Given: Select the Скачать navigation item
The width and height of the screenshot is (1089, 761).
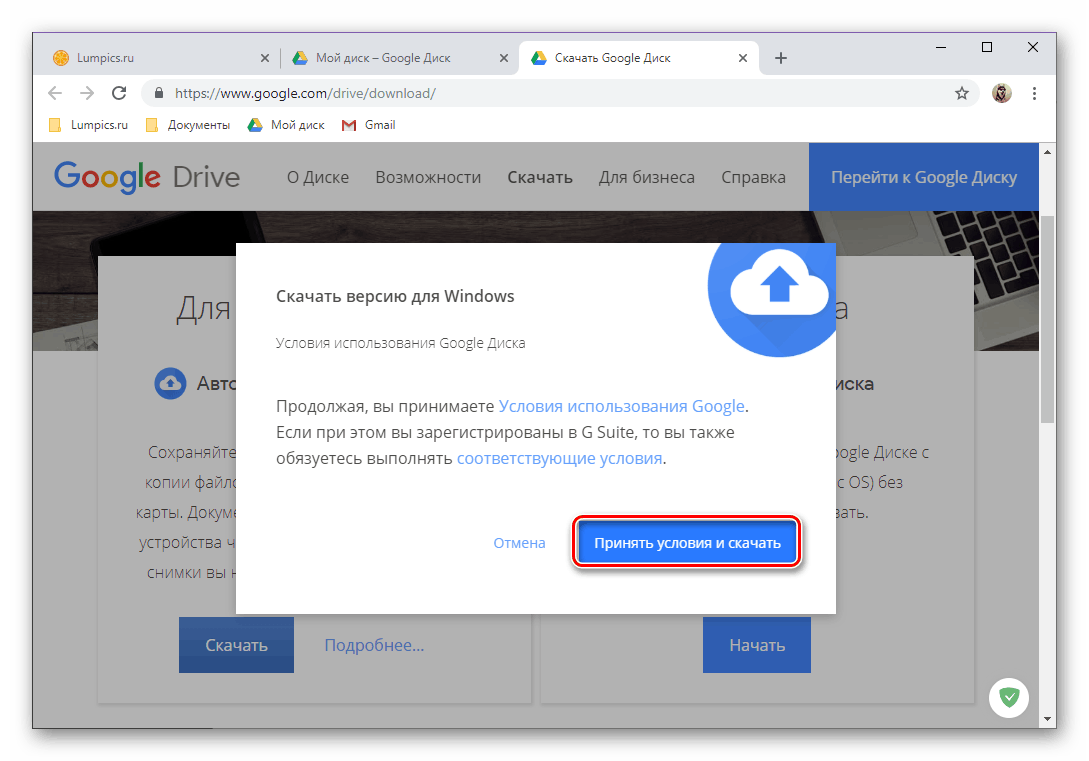Looking at the screenshot, I should 540,177.
